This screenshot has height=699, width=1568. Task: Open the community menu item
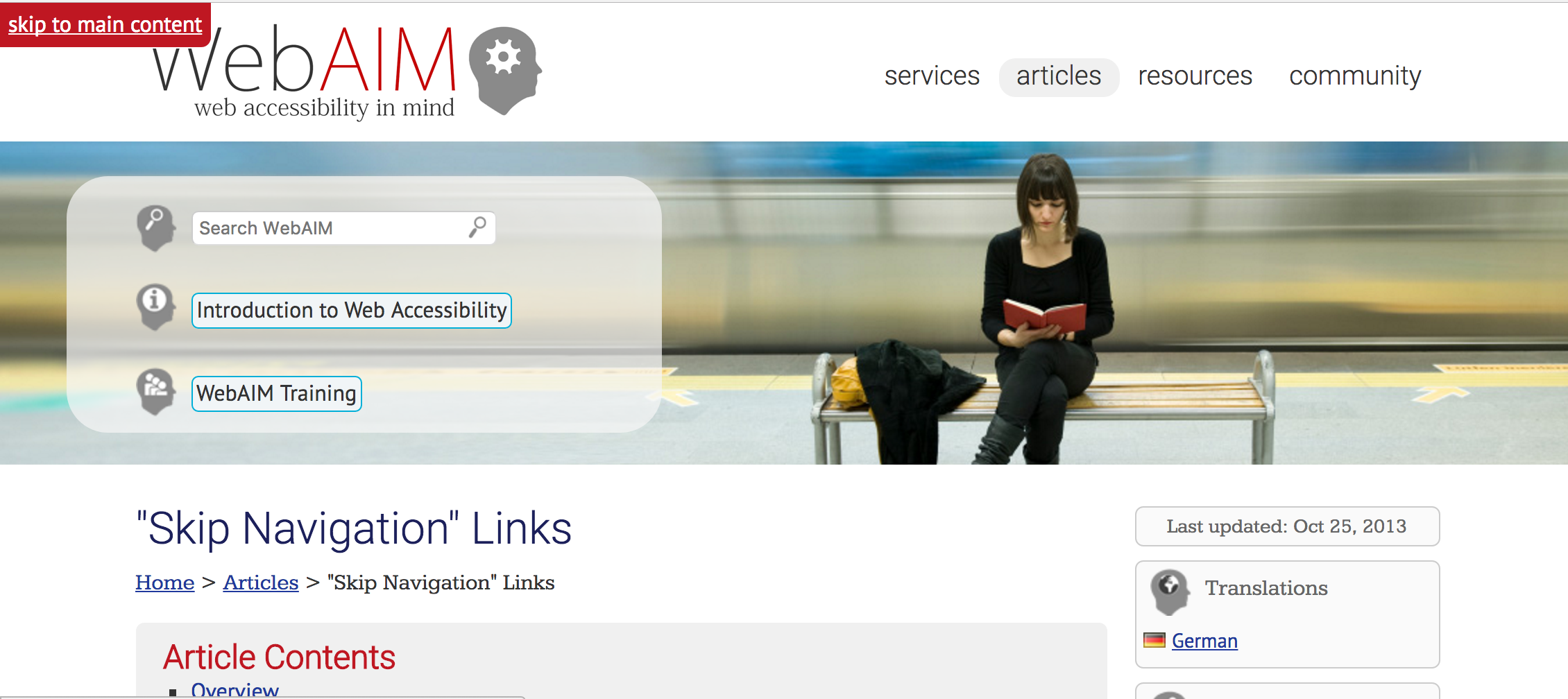point(1355,76)
